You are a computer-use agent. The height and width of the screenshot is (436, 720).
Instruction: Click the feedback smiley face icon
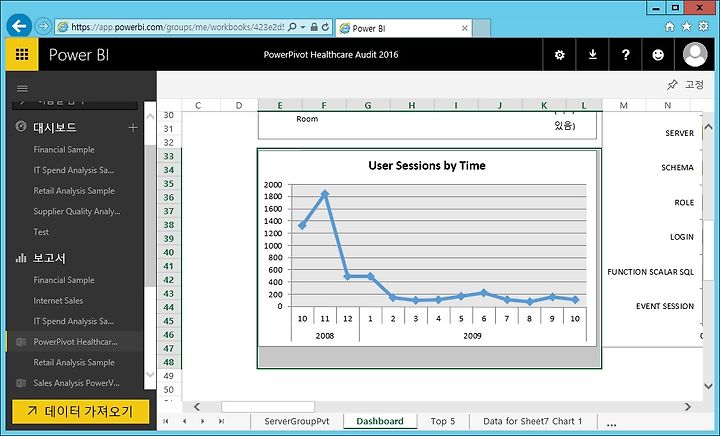(658, 55)
